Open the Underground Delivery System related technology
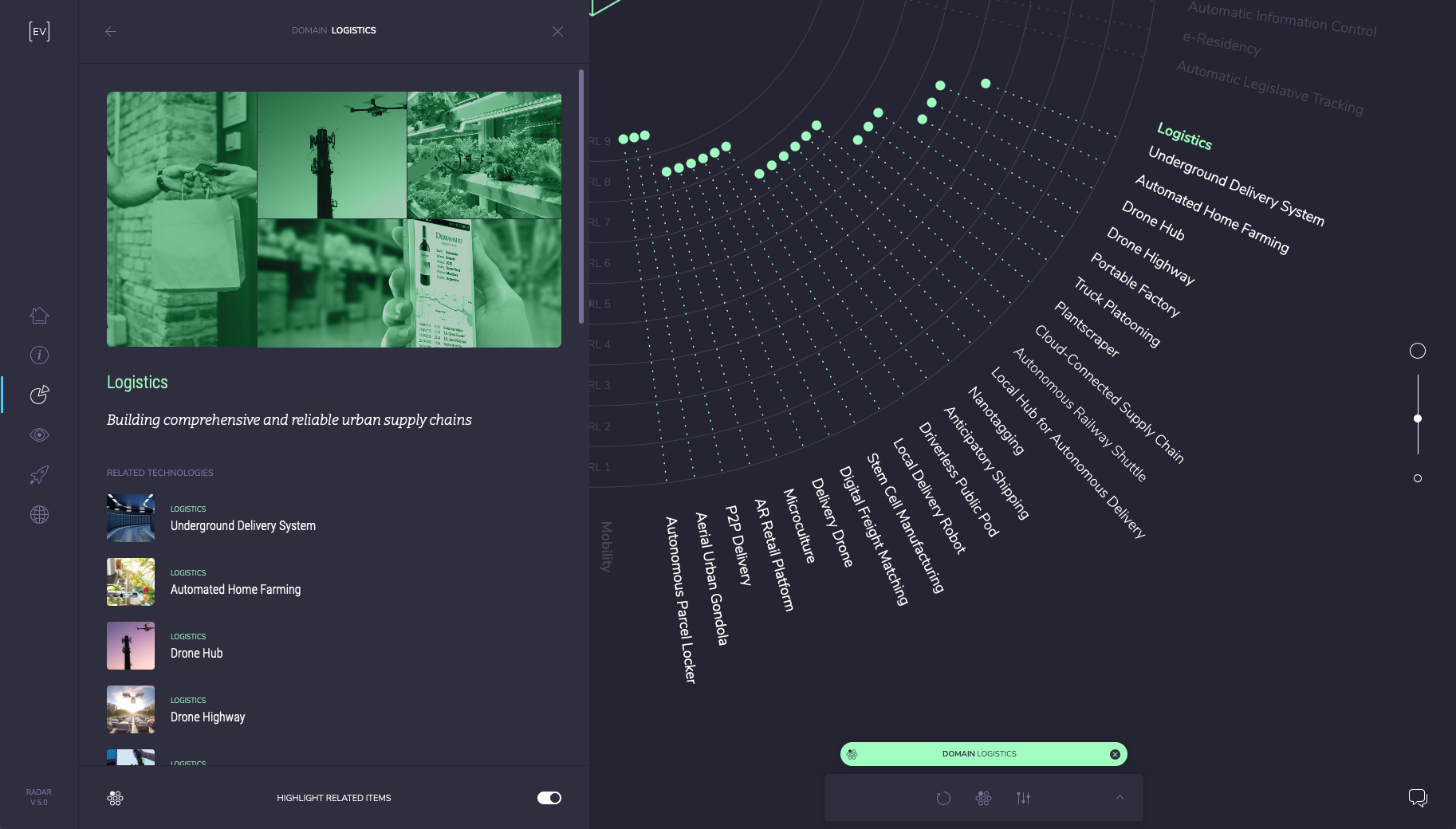Screen dimensions: 1456x829 pos(242,525)
